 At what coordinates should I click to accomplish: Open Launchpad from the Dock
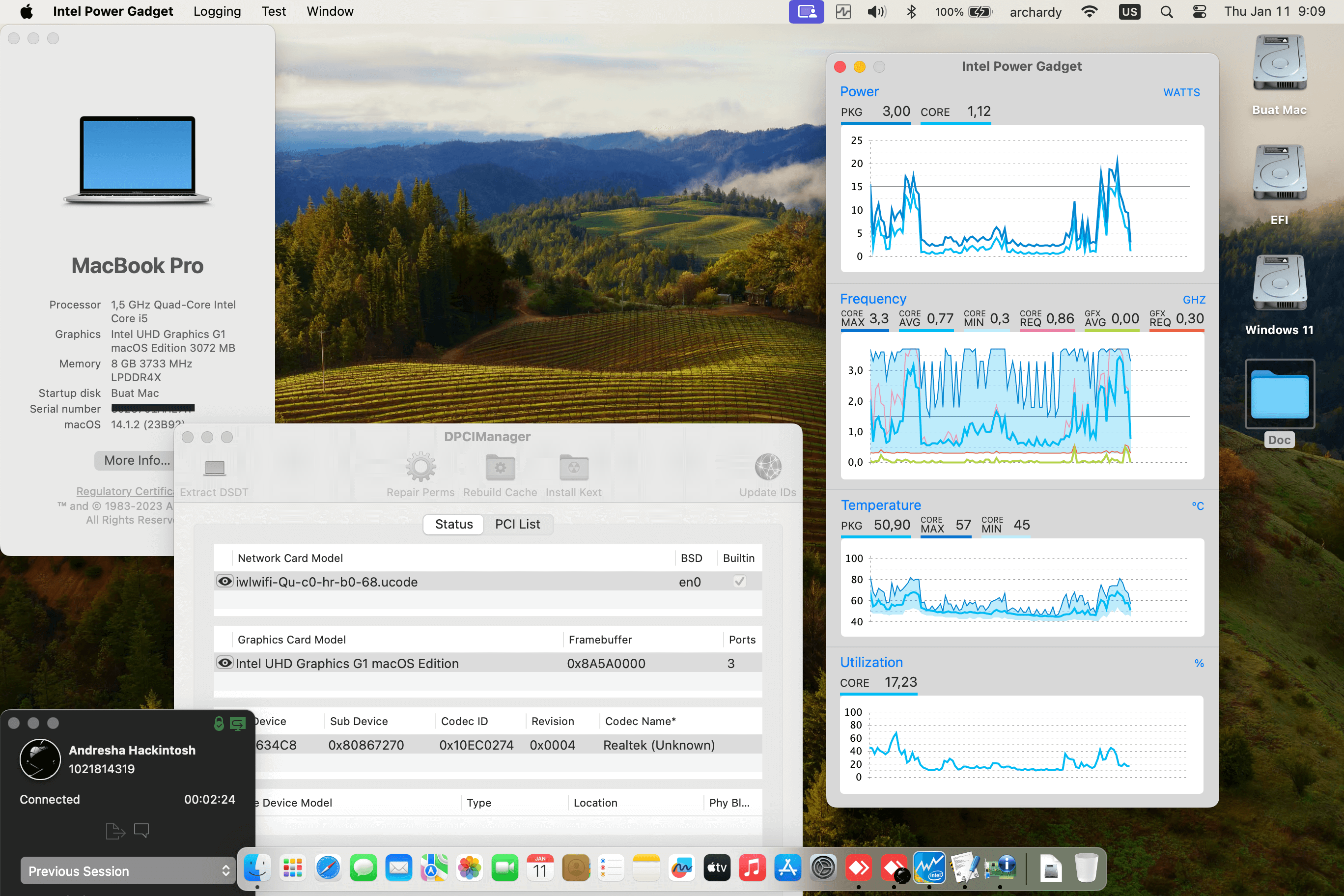(x=293, y=868)
